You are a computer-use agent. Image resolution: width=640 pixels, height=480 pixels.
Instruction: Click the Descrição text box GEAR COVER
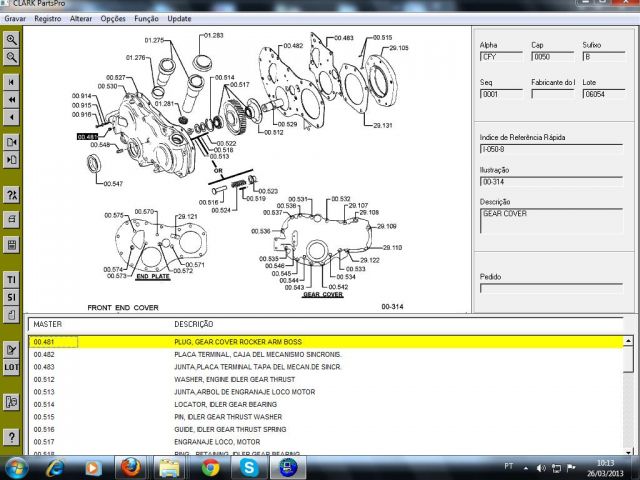551,221
